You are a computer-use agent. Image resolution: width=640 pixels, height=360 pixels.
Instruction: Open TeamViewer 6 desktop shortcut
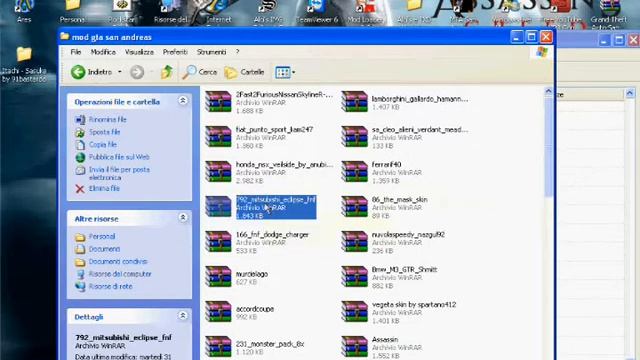tap(318, 11)
